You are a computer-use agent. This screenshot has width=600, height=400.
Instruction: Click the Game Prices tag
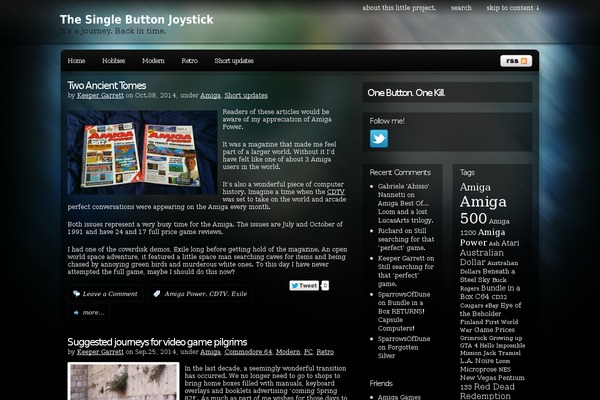[x=494, y=330]
